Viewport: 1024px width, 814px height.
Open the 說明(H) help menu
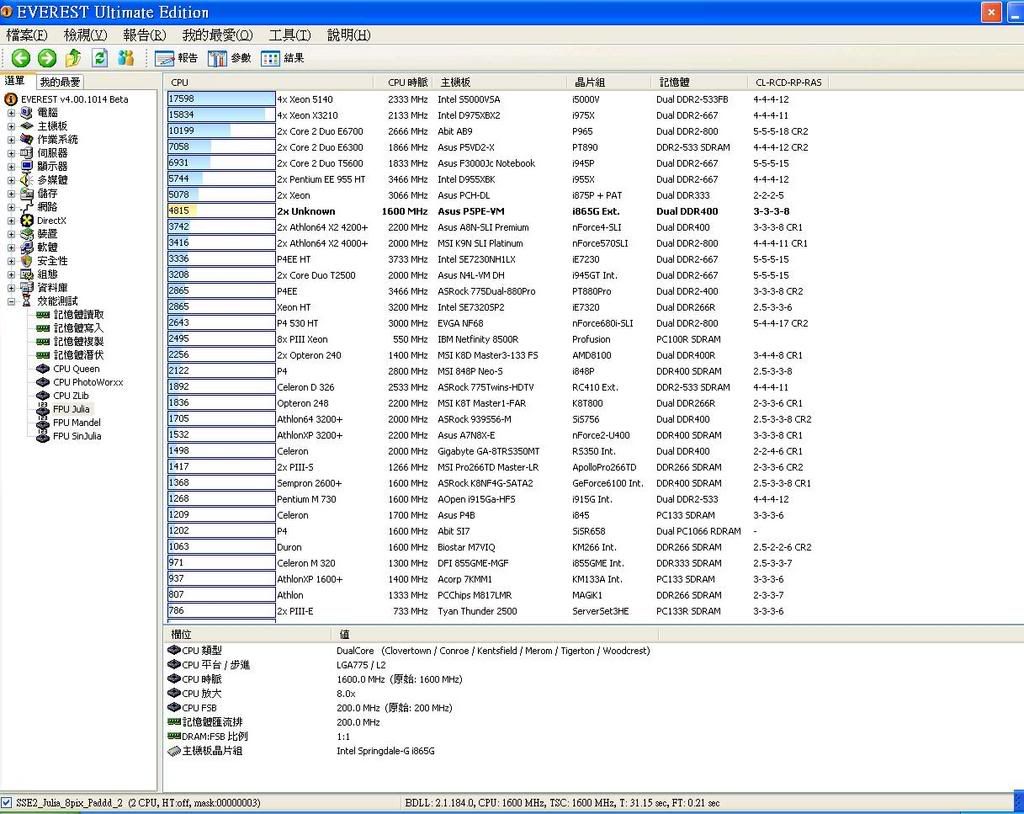[x=349, y=35]
